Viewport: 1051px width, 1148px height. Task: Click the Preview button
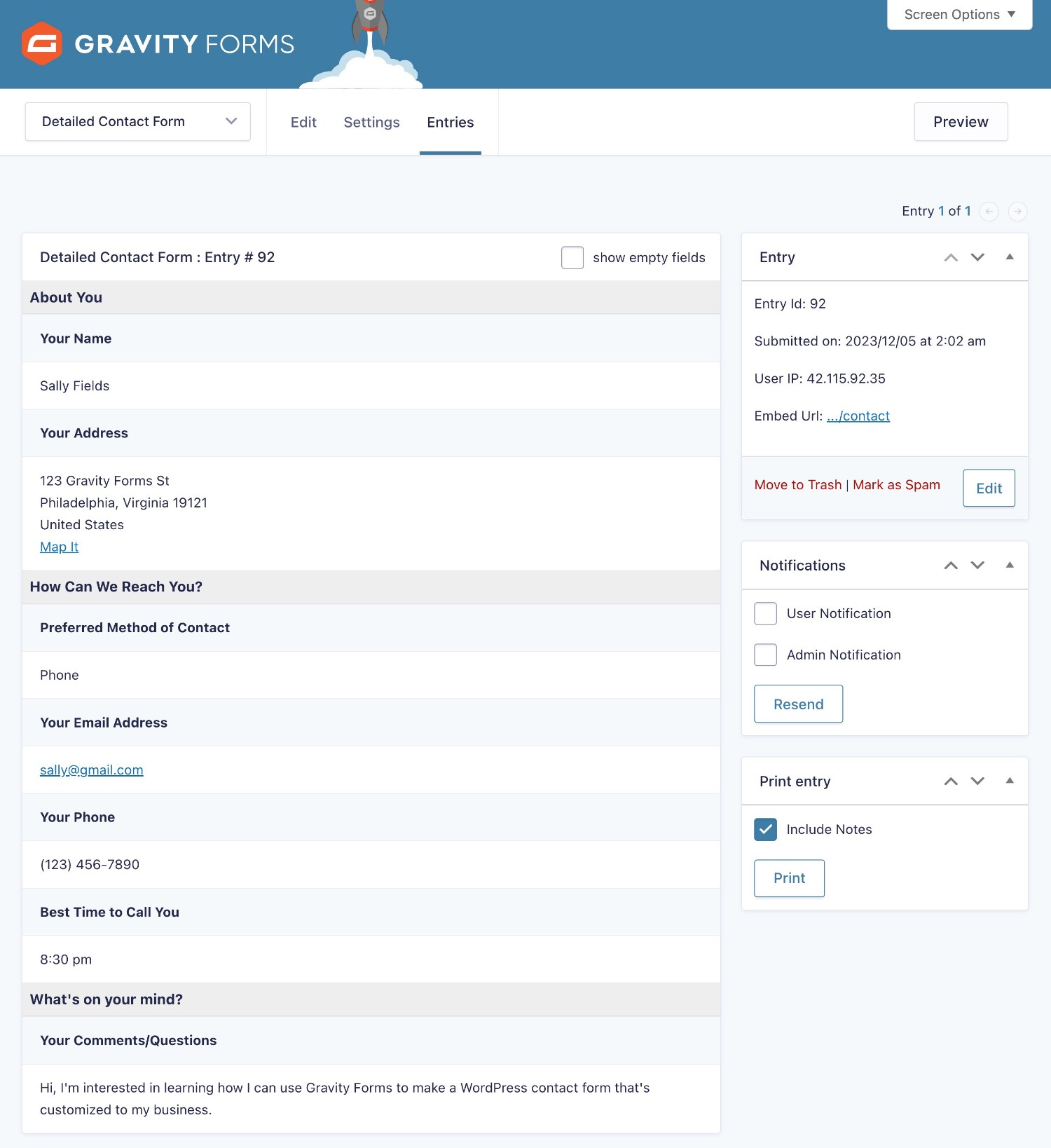click(x=961, y=122)
